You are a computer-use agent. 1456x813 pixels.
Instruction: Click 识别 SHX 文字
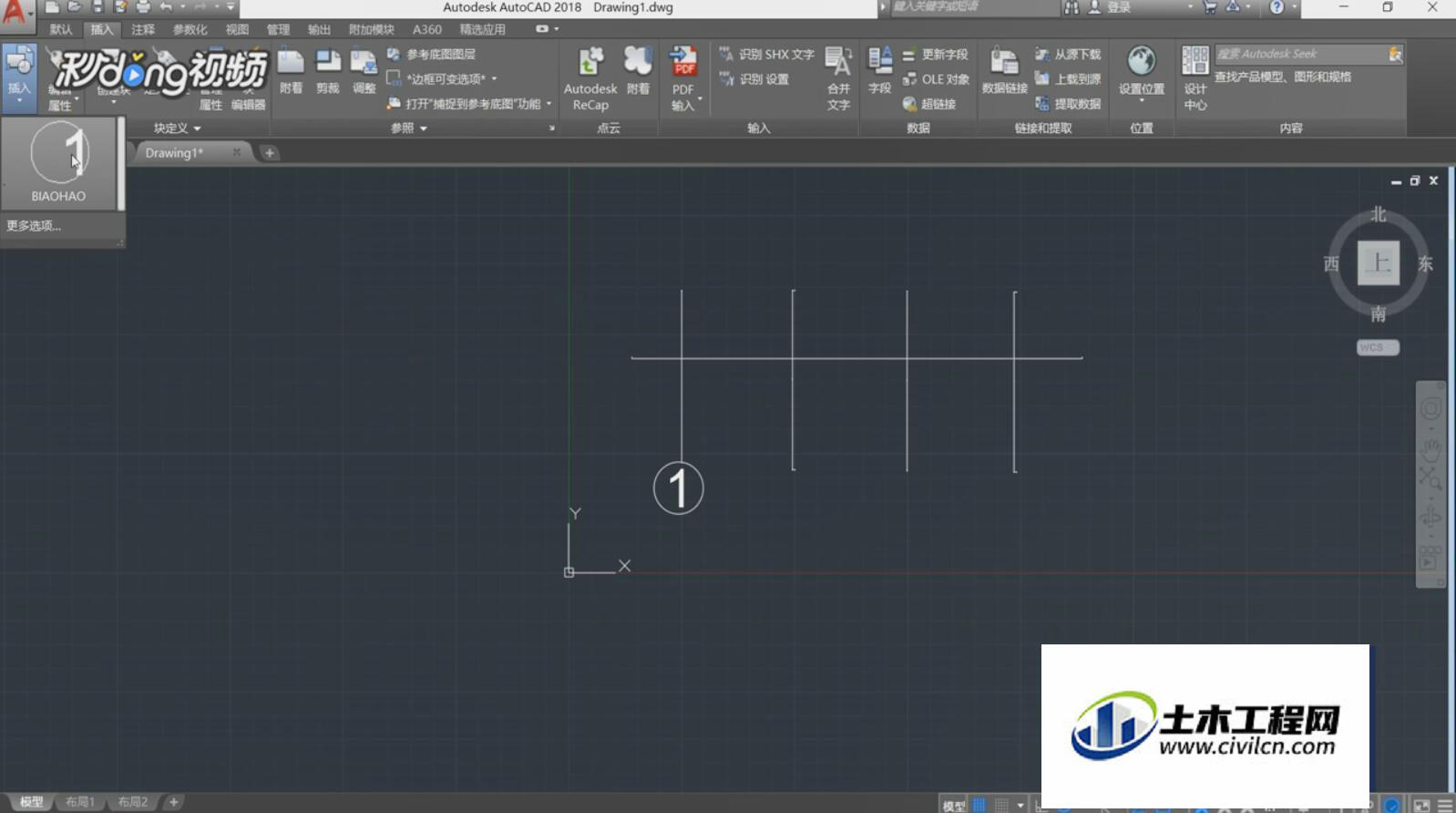(766, 55)
